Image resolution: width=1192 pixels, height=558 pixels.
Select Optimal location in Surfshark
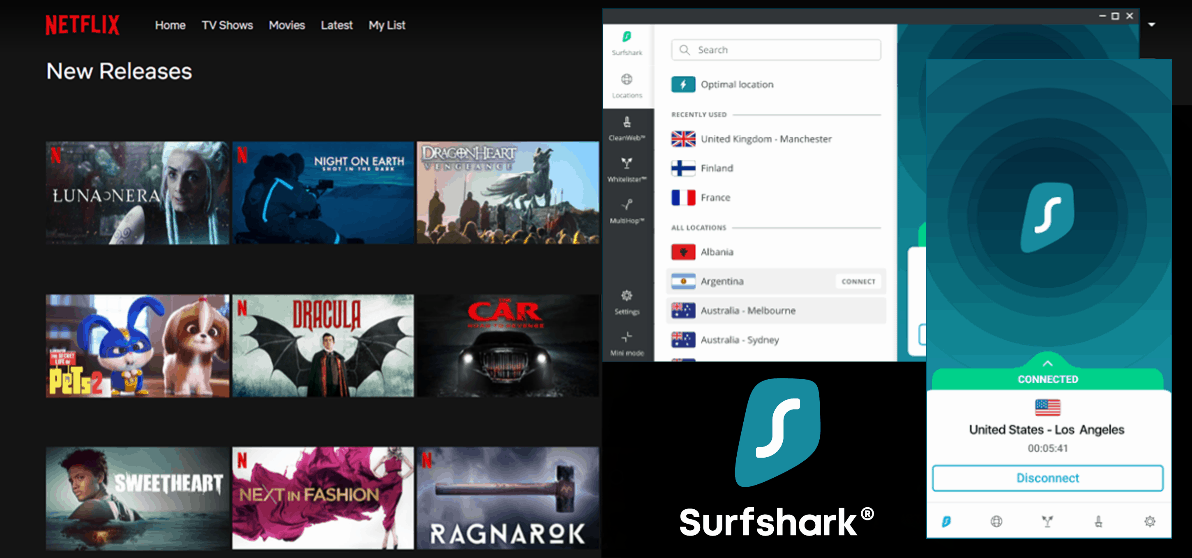[776, 84]
